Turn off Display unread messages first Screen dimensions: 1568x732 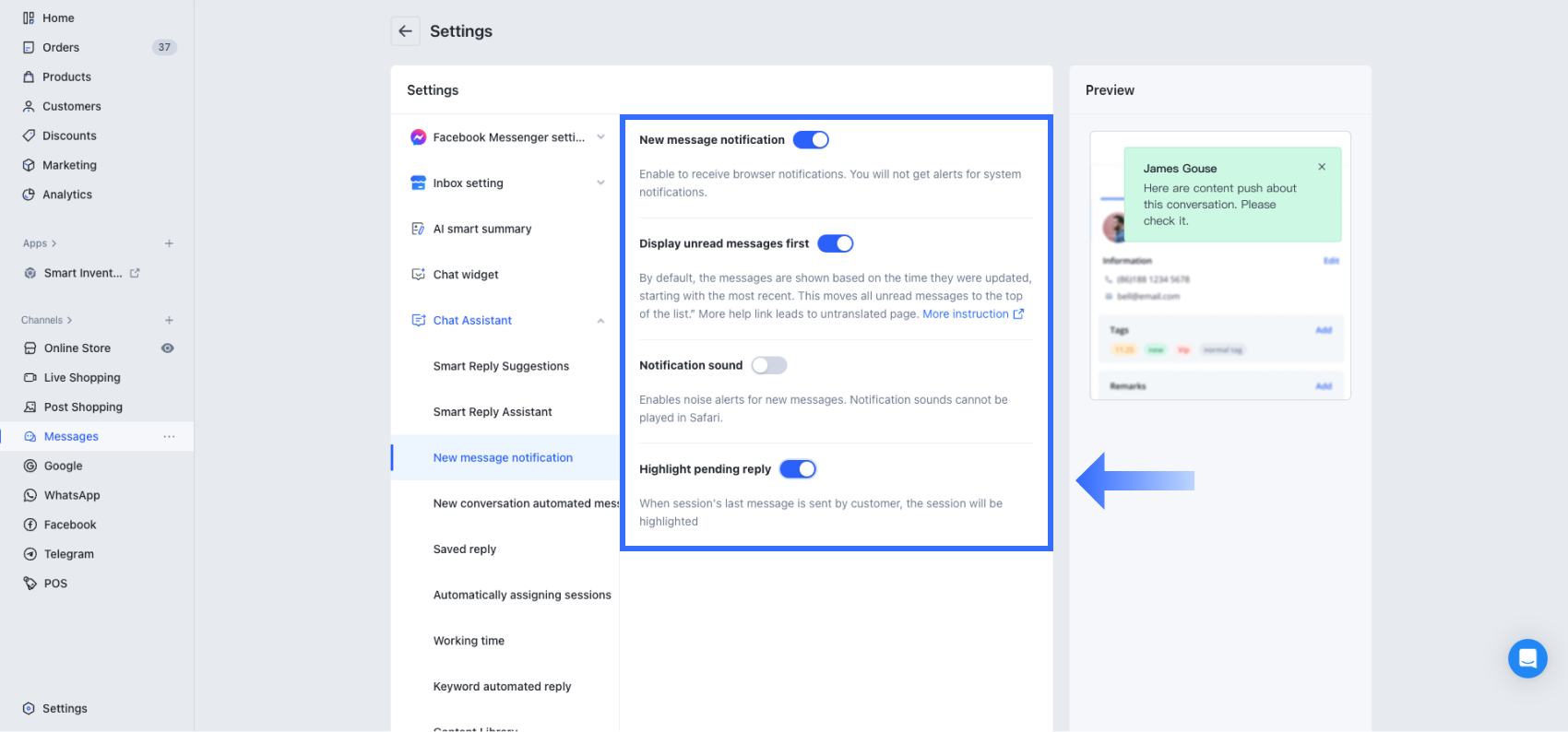click(x=835, y=243)
